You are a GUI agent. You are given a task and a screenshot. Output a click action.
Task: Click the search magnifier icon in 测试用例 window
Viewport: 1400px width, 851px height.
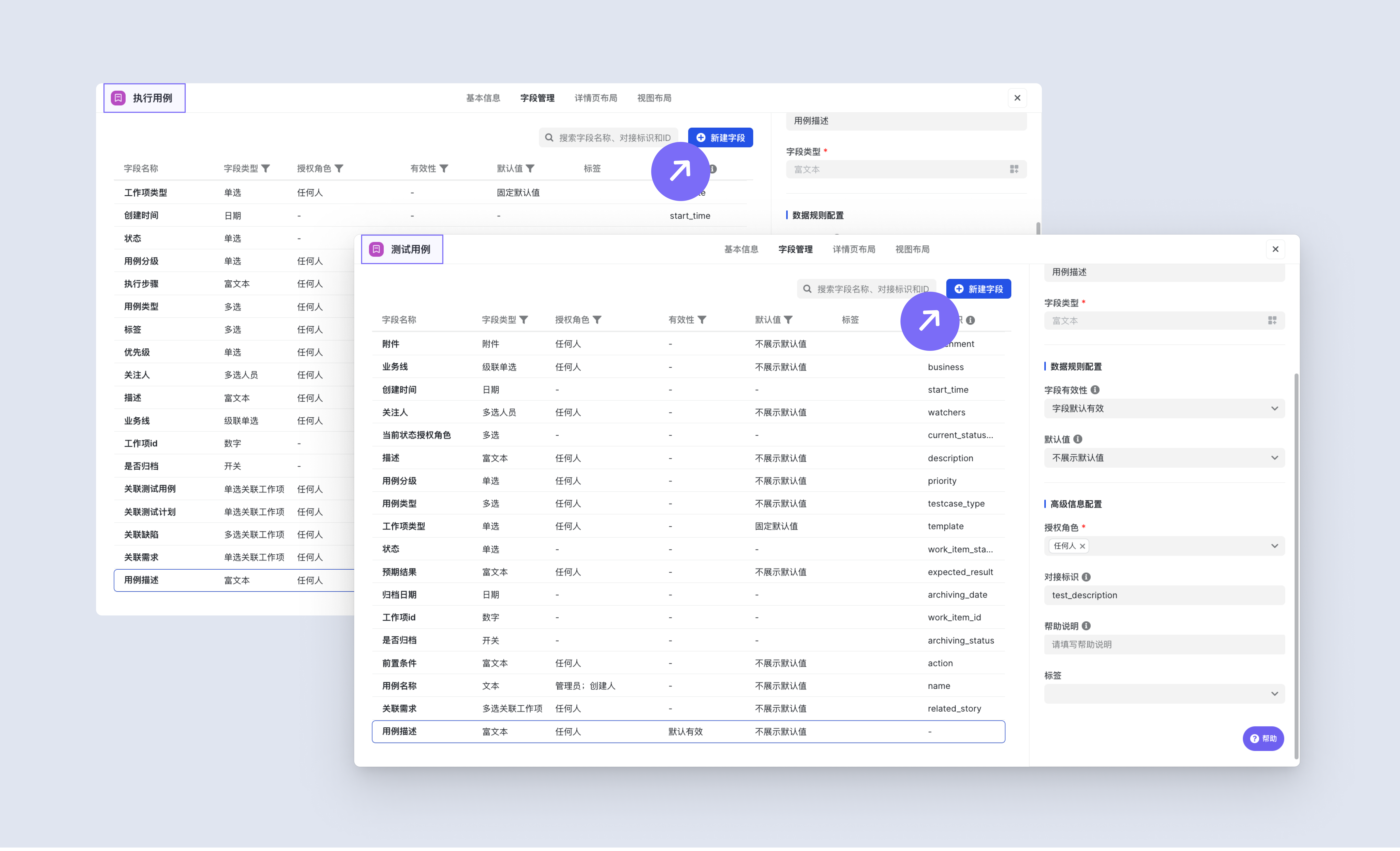click(x=807, y=289)
